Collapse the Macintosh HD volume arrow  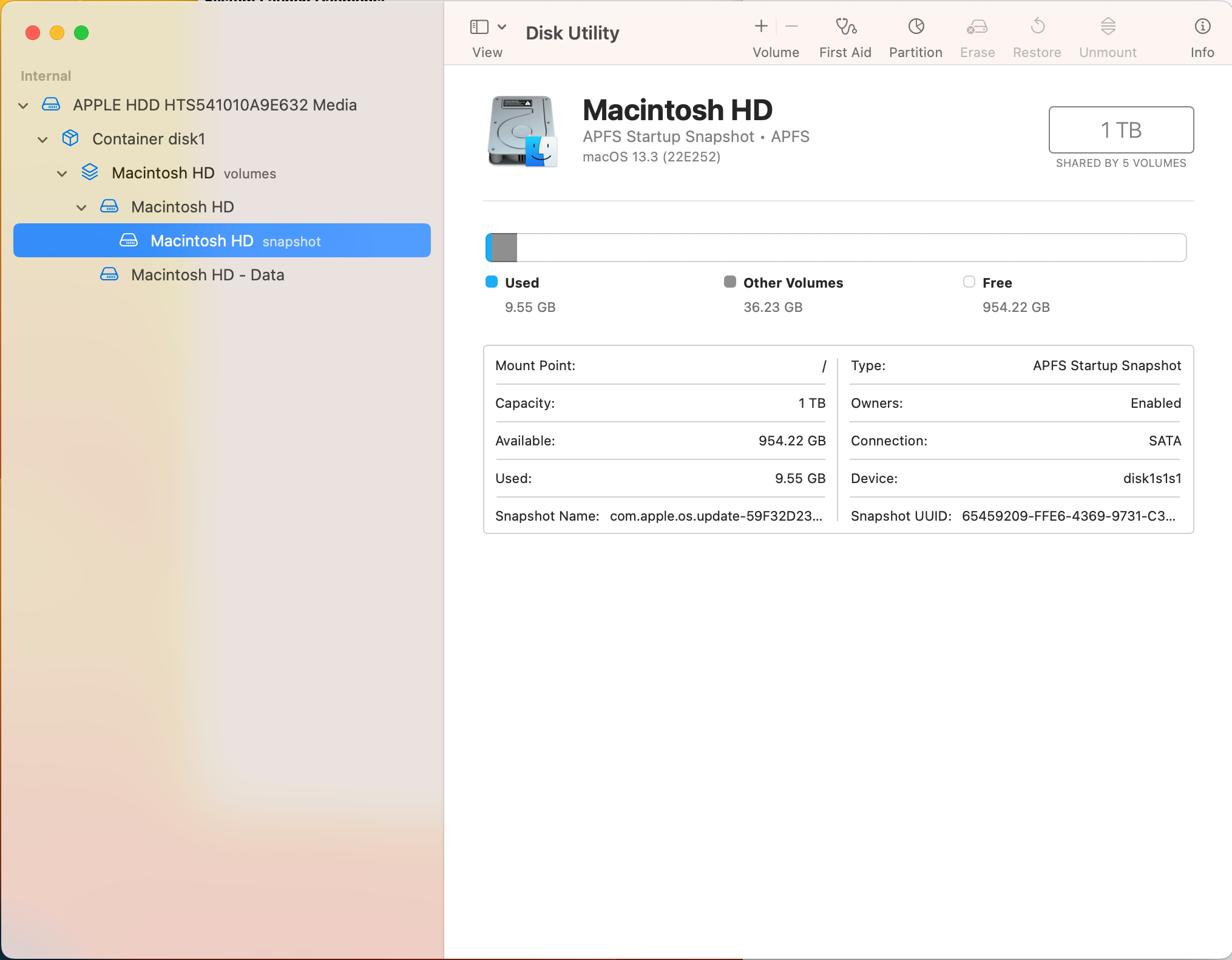click(x=81, y=208)
